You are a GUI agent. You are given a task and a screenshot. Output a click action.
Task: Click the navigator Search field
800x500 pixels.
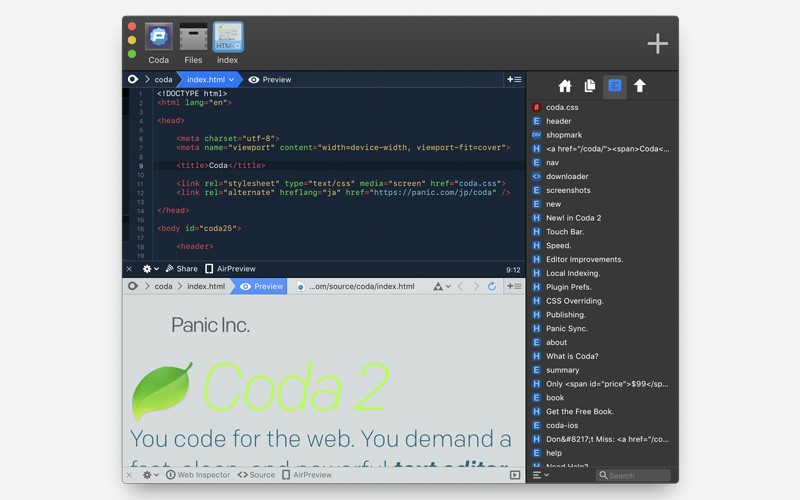(x=633, y=475)
